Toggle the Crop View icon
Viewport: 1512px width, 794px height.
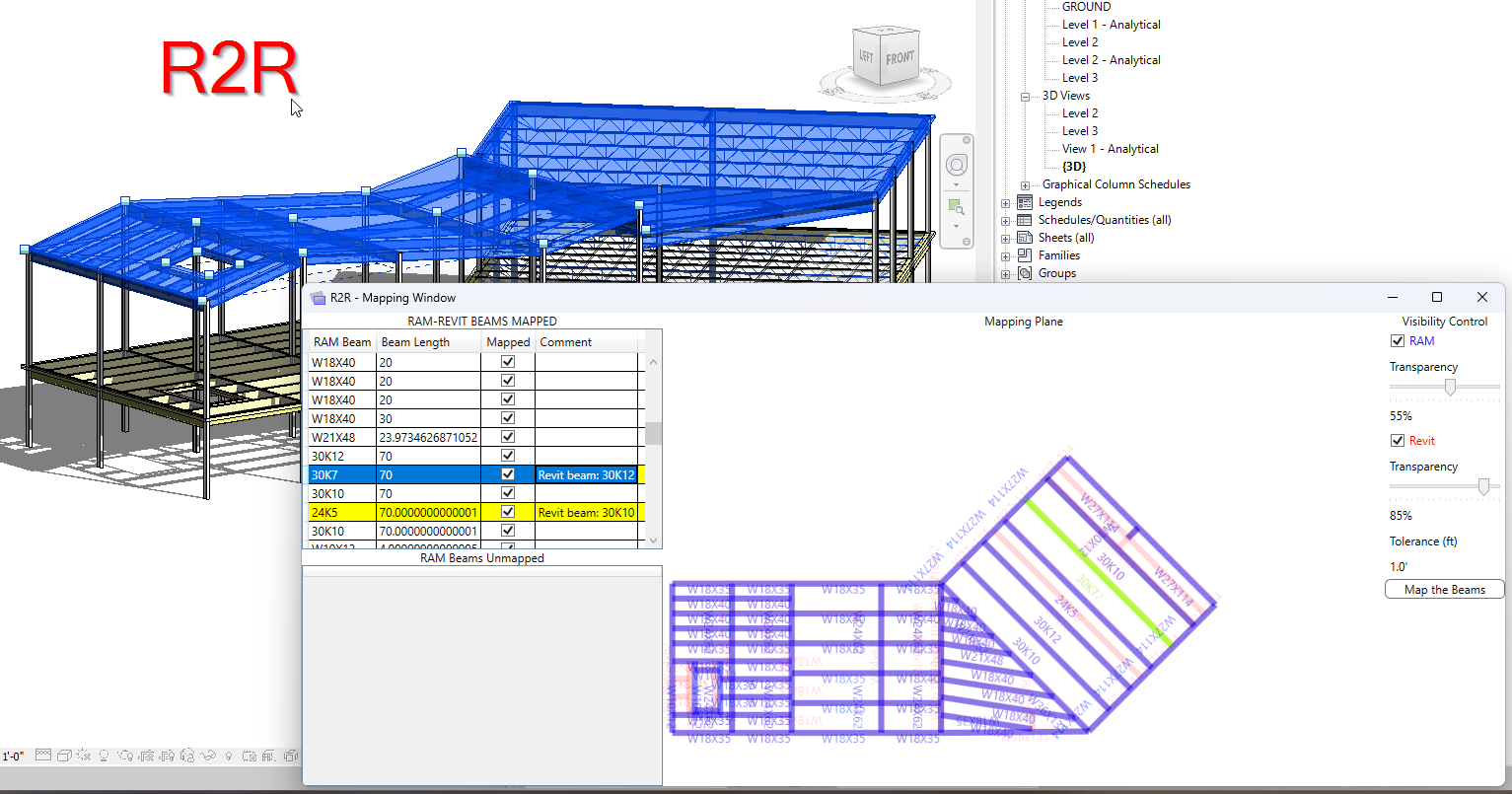[x=146, y=756]
